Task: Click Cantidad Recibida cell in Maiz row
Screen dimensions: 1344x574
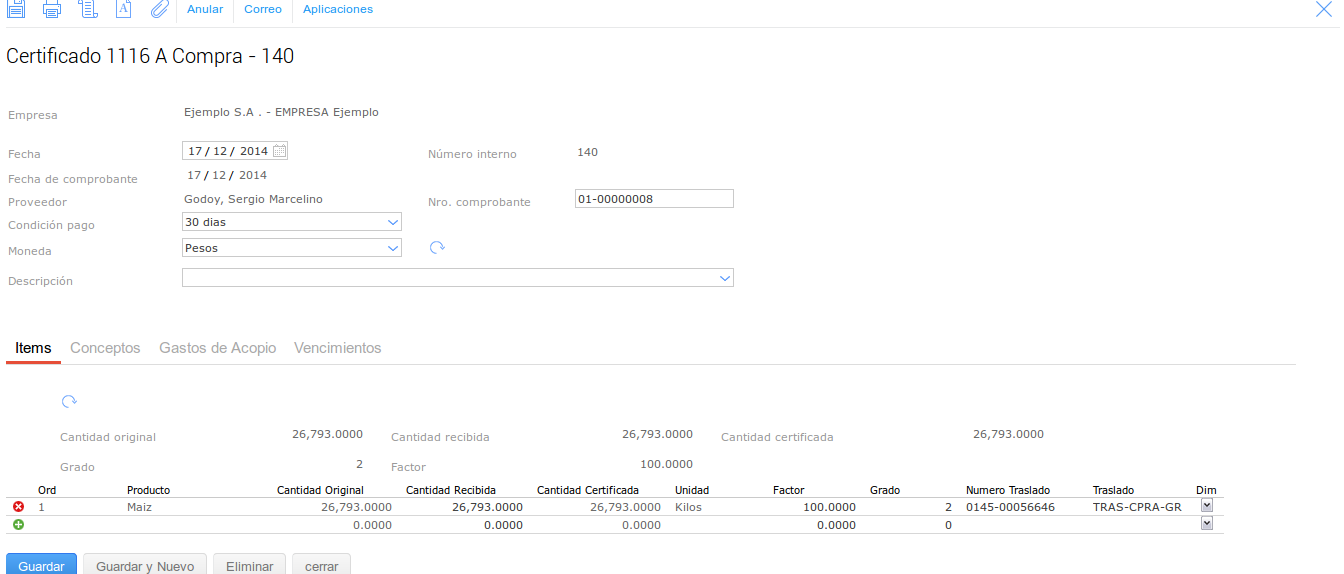Action: click(487, 507)
